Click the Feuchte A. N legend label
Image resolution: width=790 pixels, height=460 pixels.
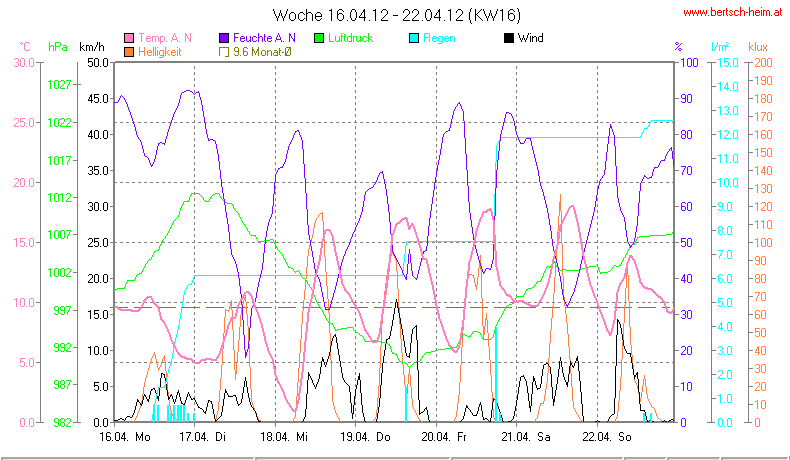pyautogui.click(x=264, y=38)
